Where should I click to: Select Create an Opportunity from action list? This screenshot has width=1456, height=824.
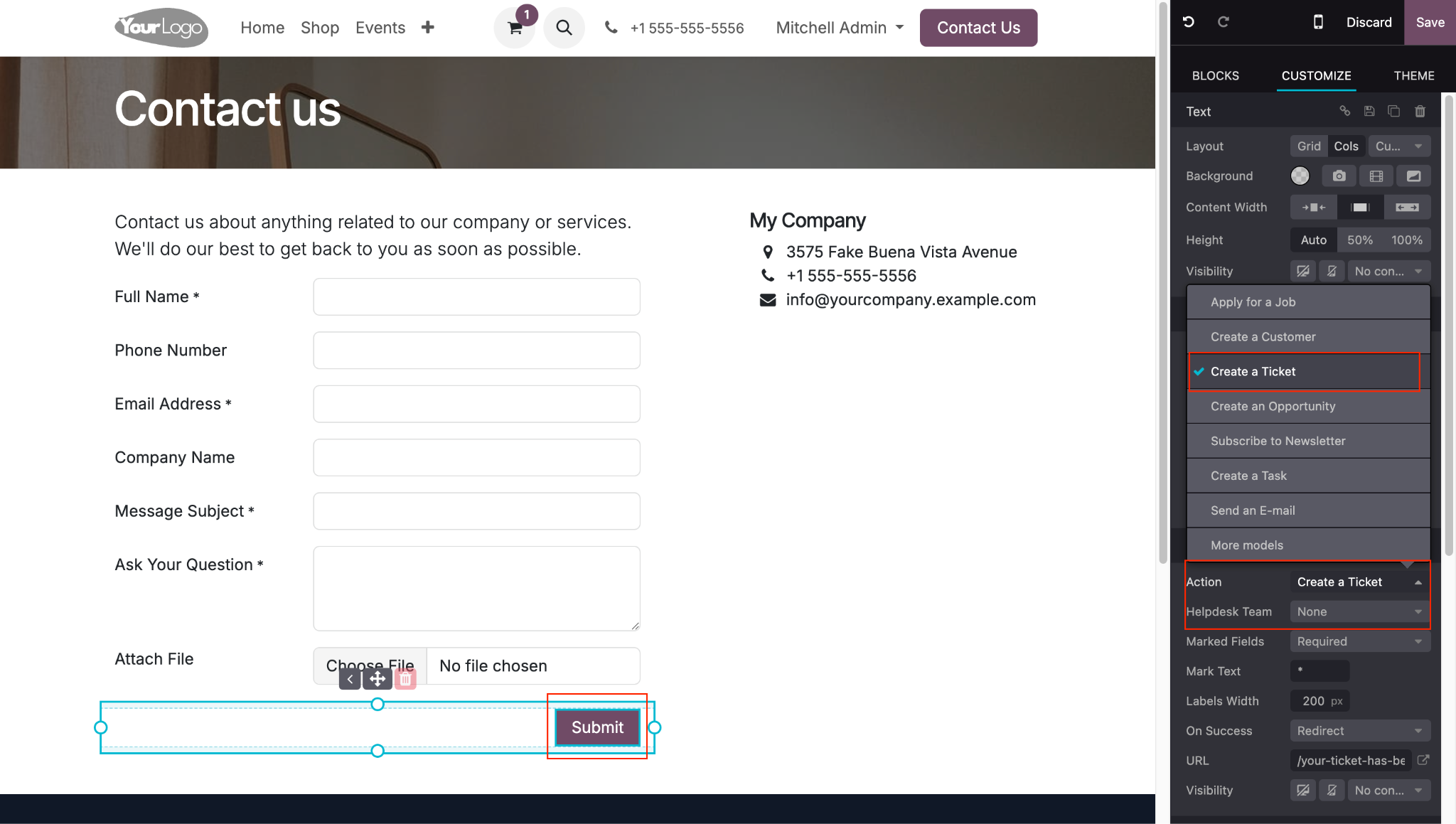point(1273,407)
